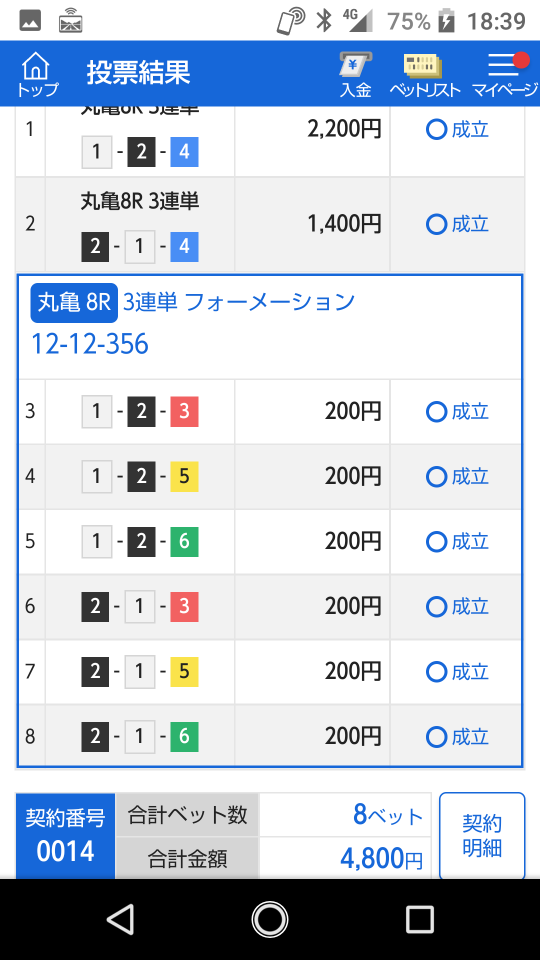Open the 契約明細 button
540x960 pixels.
(482, 836)
